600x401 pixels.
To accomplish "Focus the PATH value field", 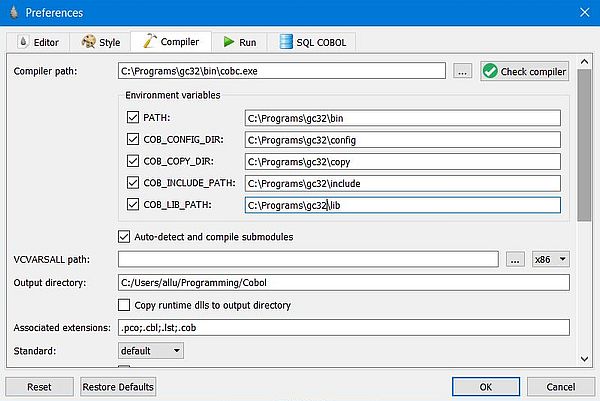I will [403, 118].
